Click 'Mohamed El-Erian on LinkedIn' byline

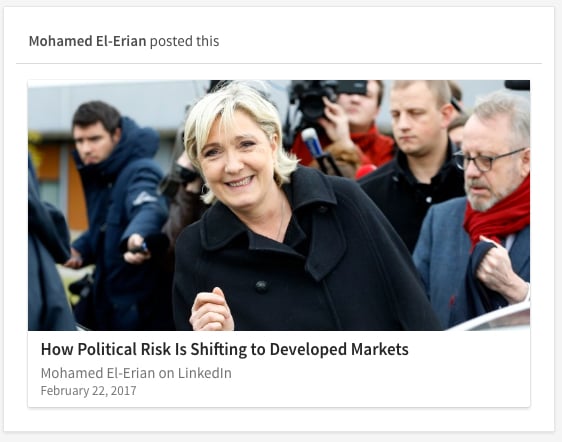click(136, 373)
